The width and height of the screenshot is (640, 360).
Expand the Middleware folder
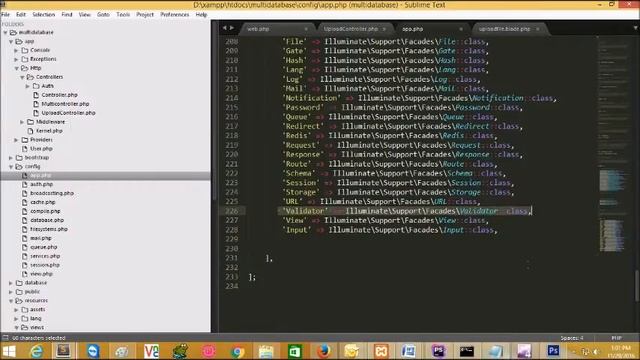pos(22,122)
